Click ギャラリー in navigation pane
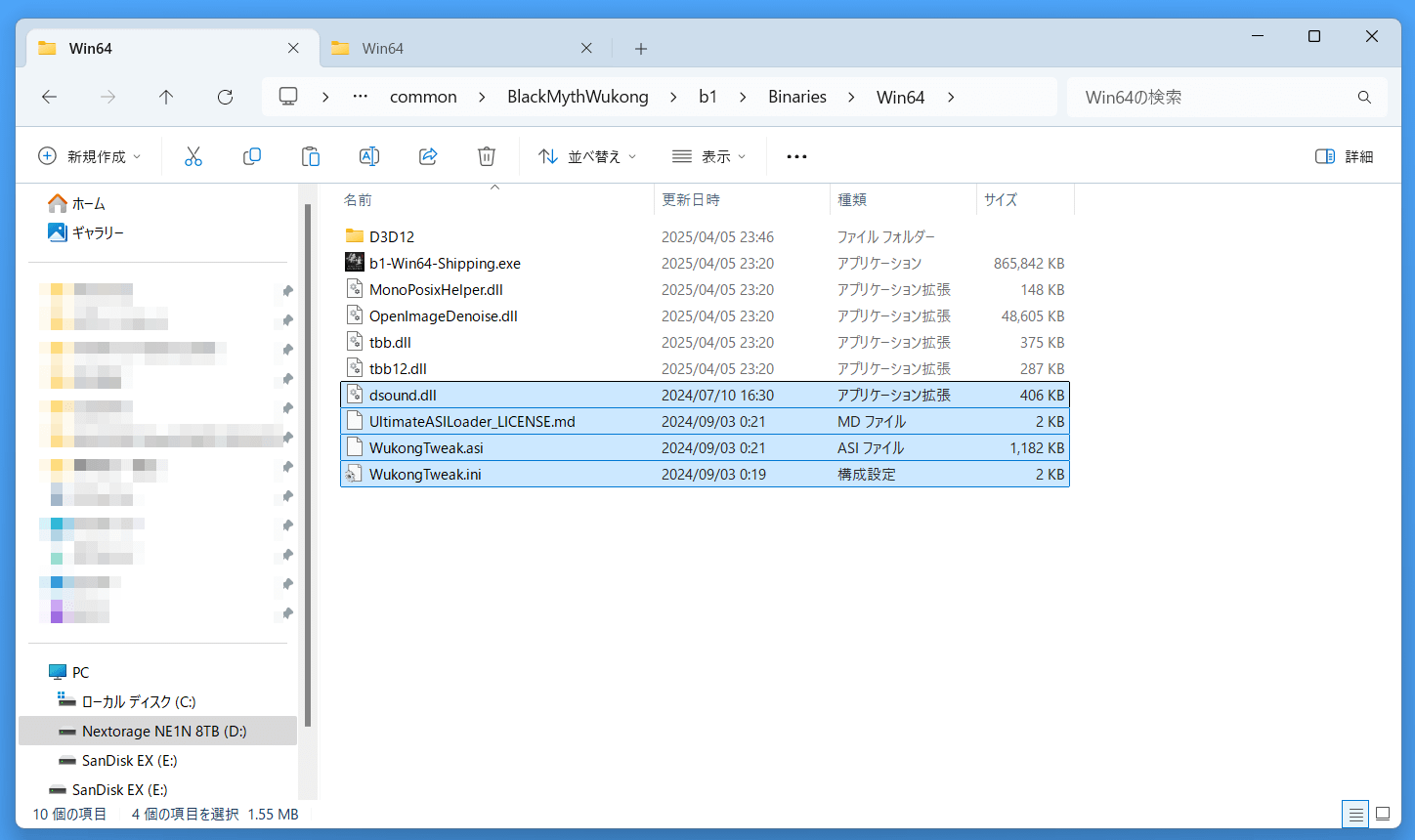 click(x=98, y=232)
